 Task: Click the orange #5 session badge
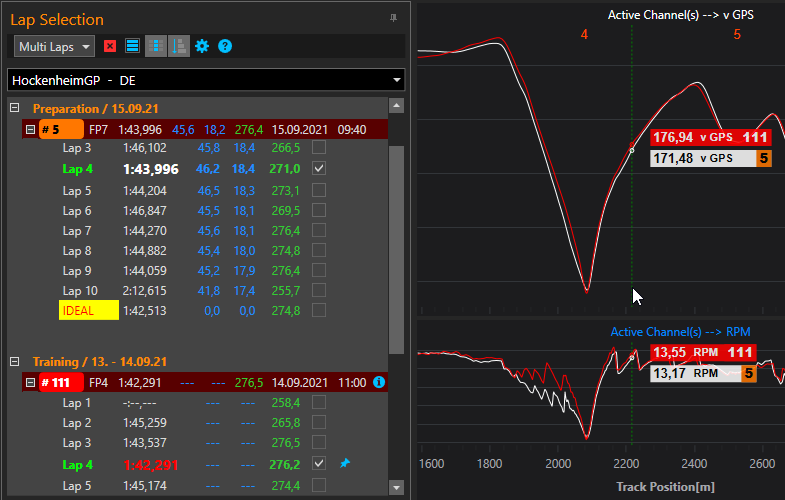coord(61,129)
